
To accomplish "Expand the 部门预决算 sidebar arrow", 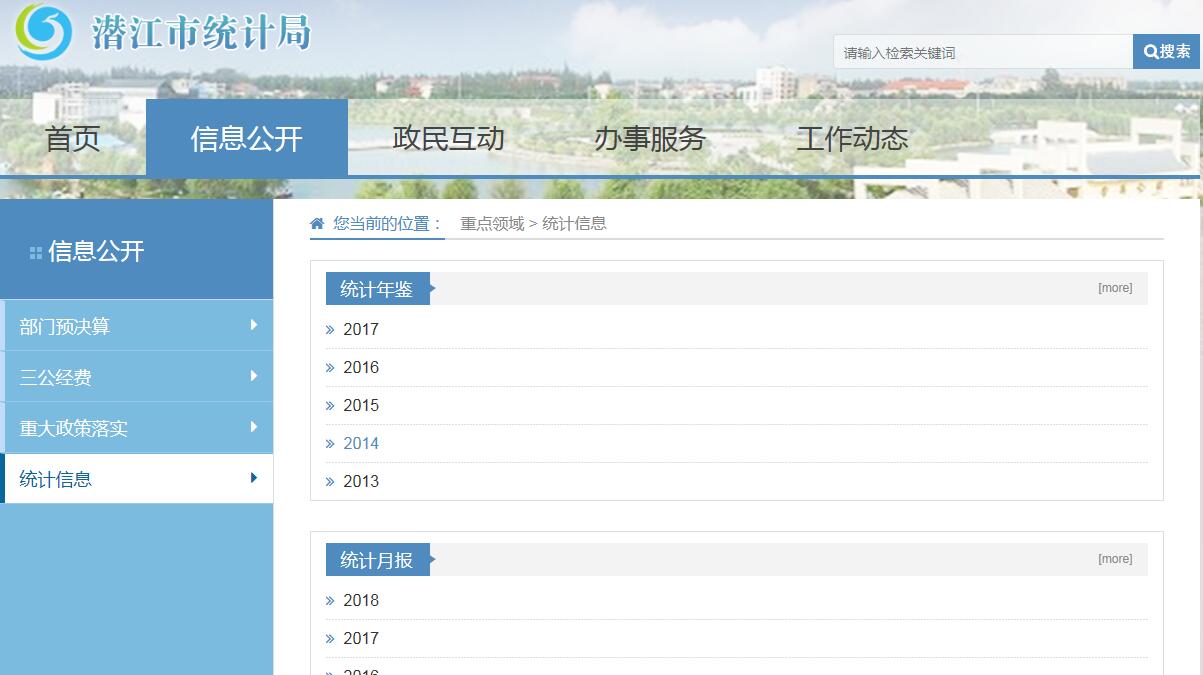I will point(254,325).
